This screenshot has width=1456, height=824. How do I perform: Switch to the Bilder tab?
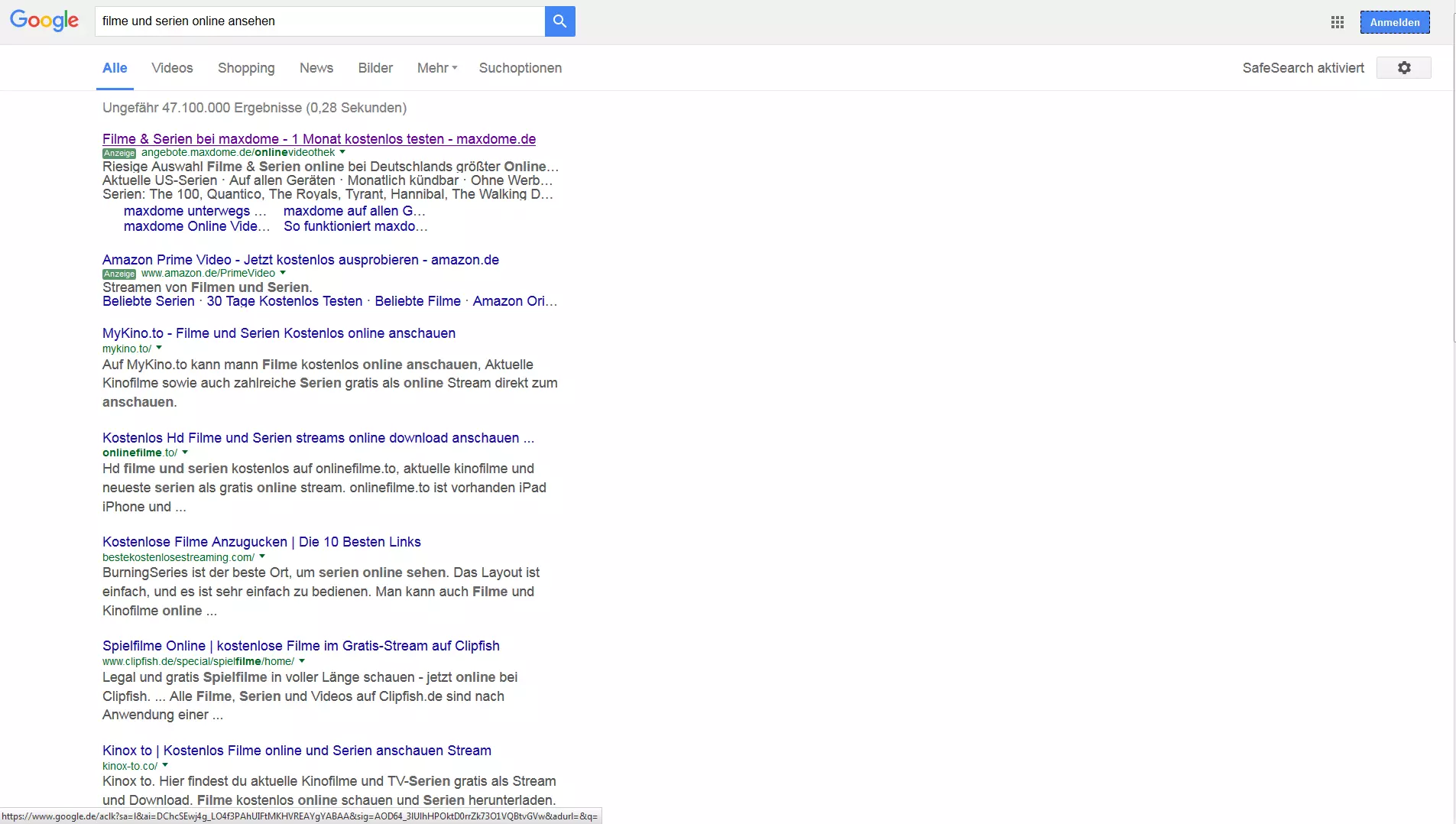pos(375,68)
